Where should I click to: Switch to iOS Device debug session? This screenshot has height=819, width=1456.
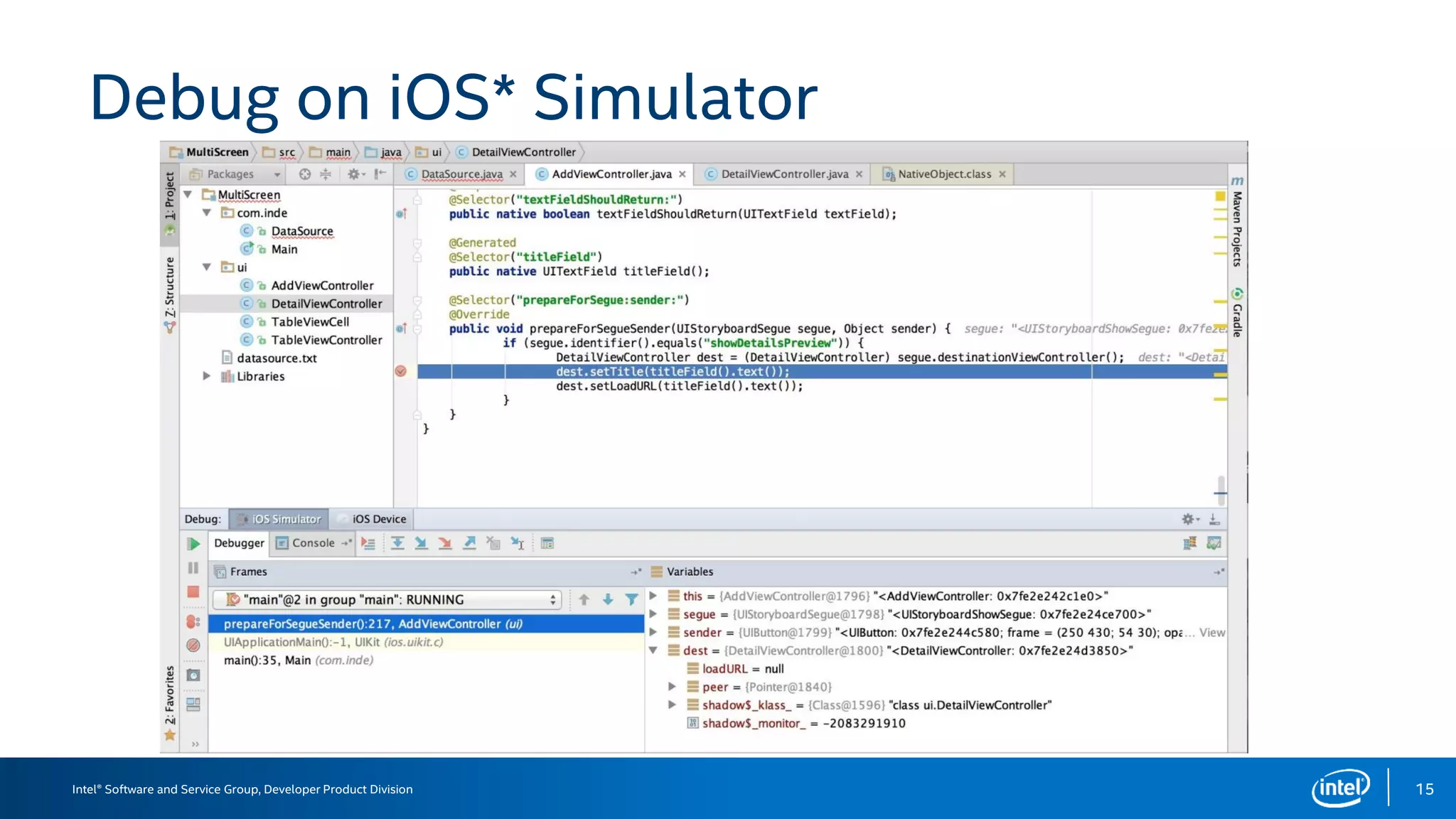coord(372,519)
